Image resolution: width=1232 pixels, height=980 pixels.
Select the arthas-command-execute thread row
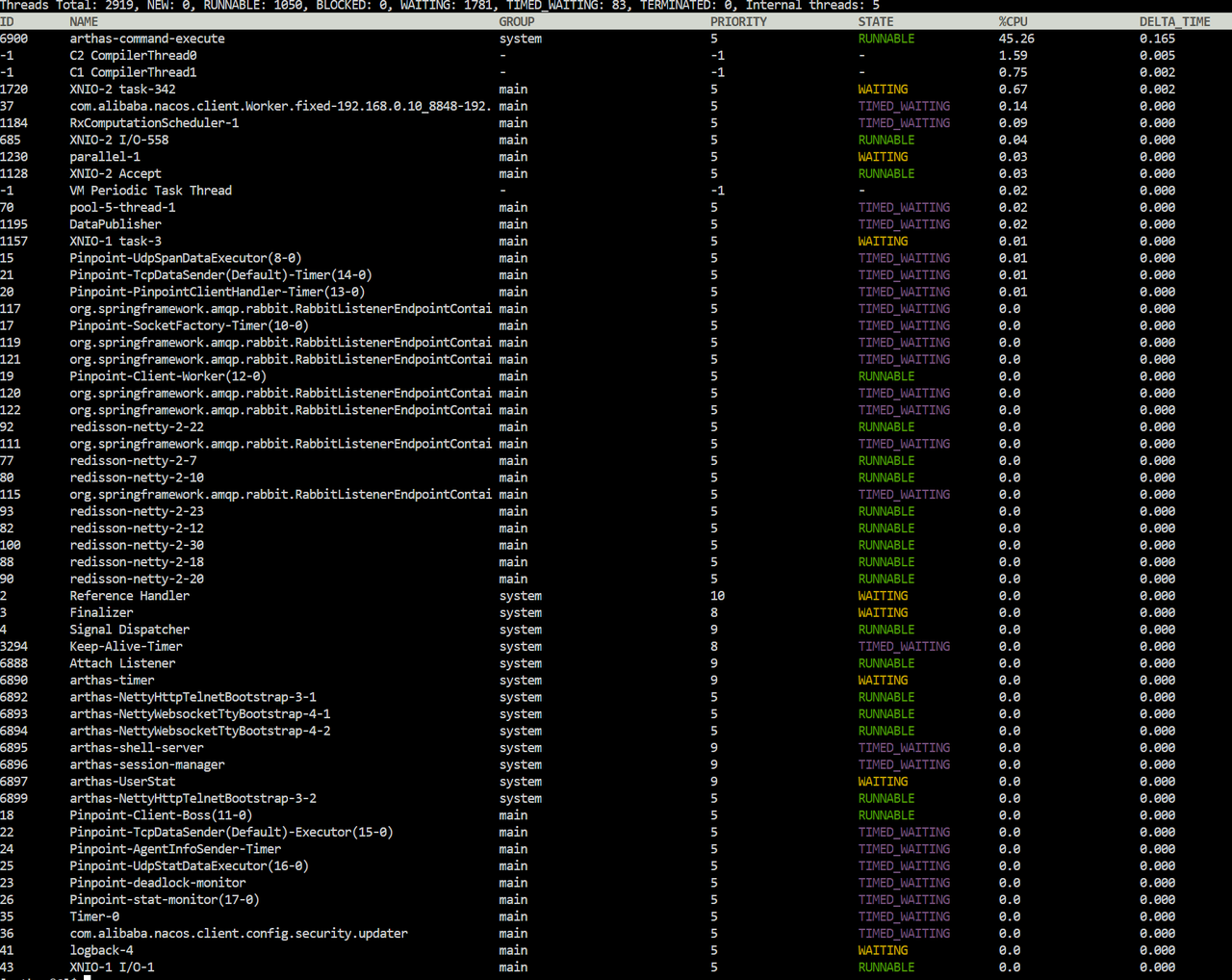tap(616, 39)
